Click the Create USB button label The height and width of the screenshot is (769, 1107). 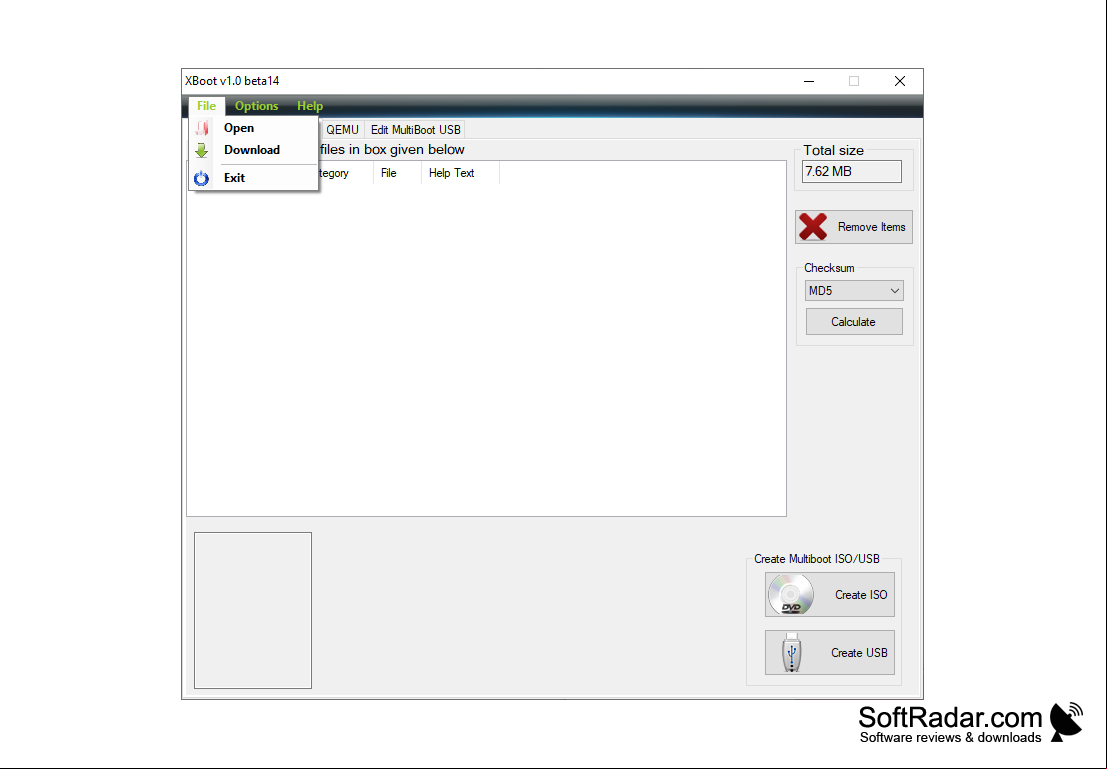pyautogui.click(x=859, y=653)
